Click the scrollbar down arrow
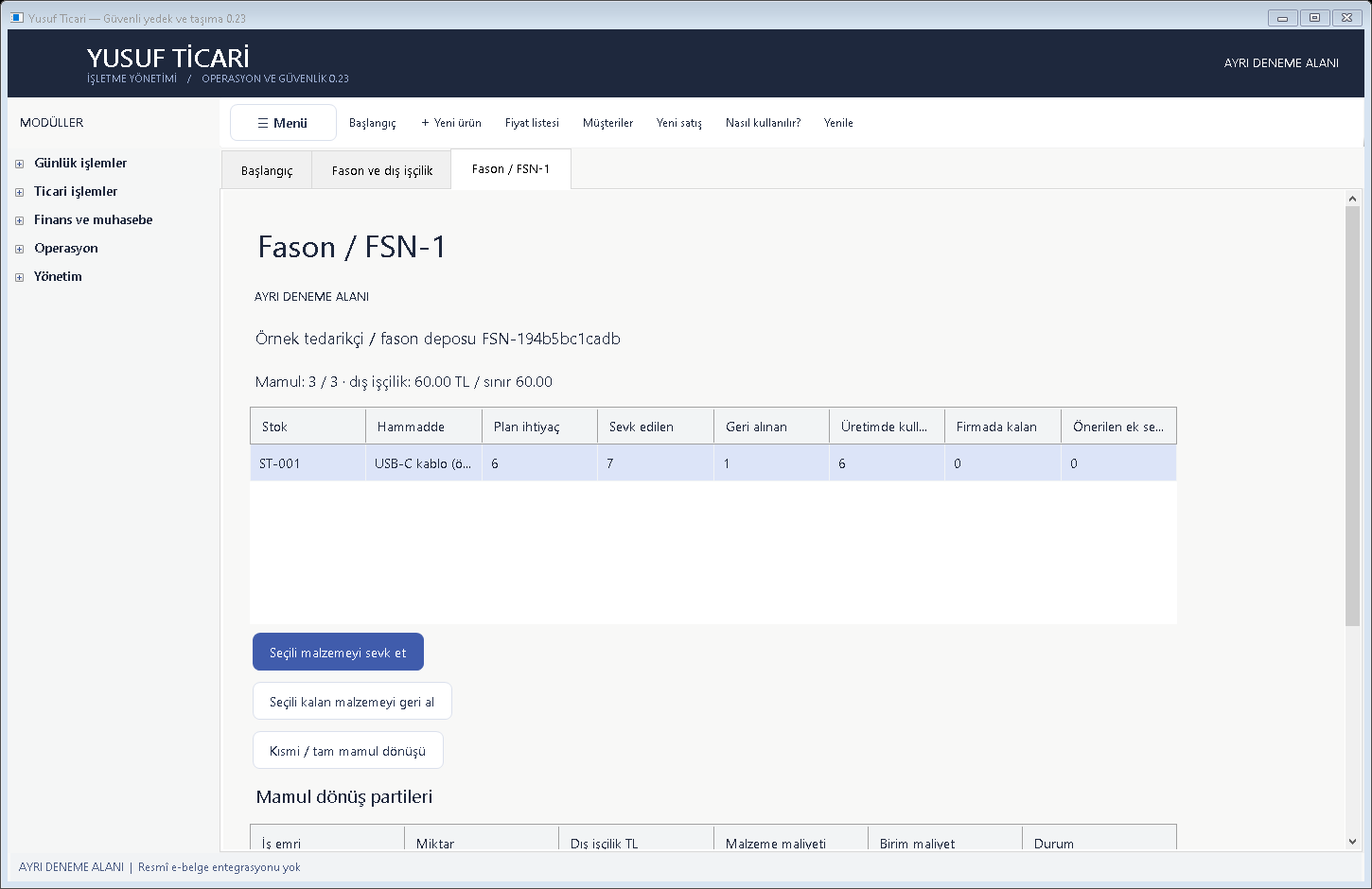 tap(1352, 842)
